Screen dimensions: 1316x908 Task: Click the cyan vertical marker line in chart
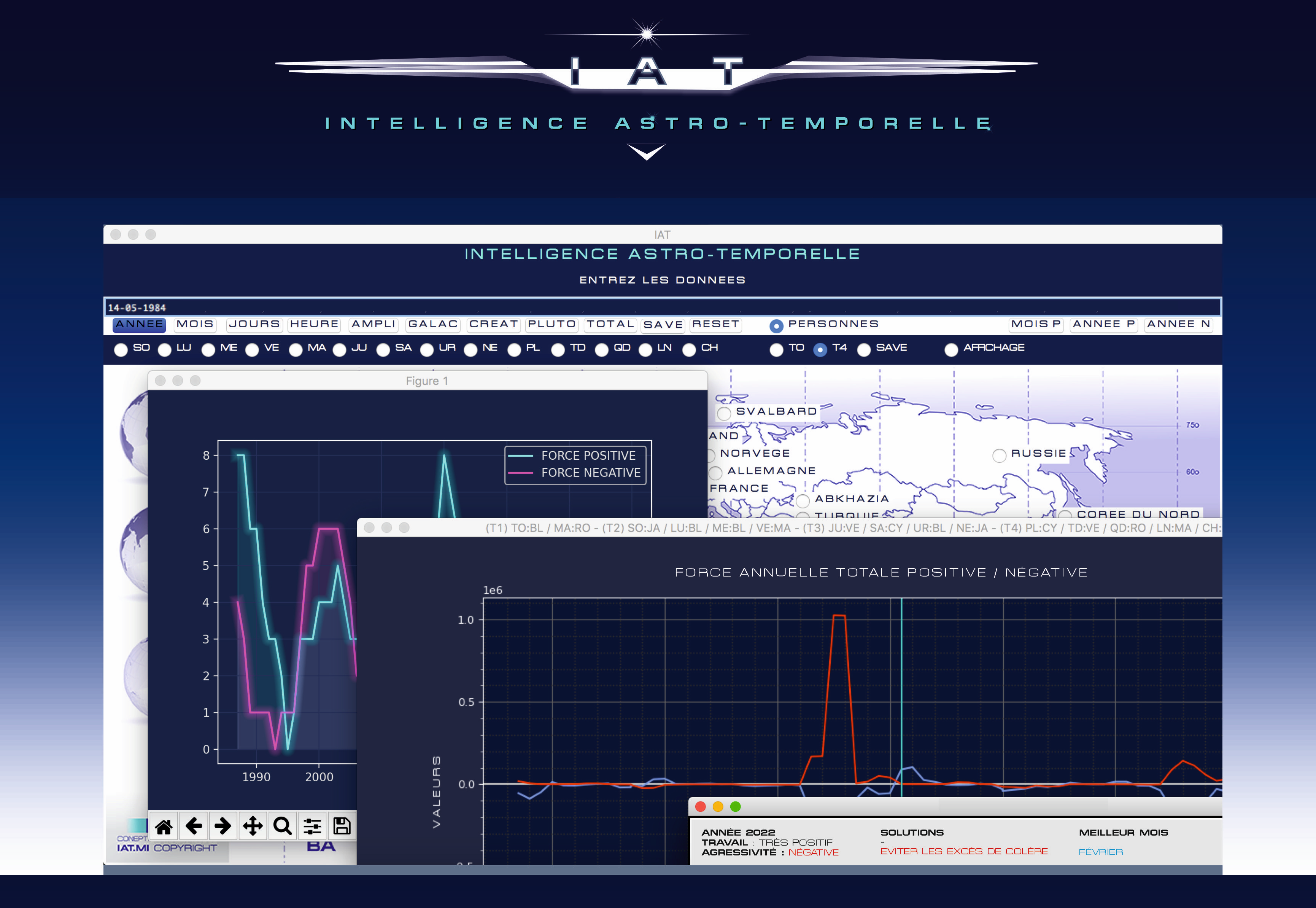click(x=901, y=697)
